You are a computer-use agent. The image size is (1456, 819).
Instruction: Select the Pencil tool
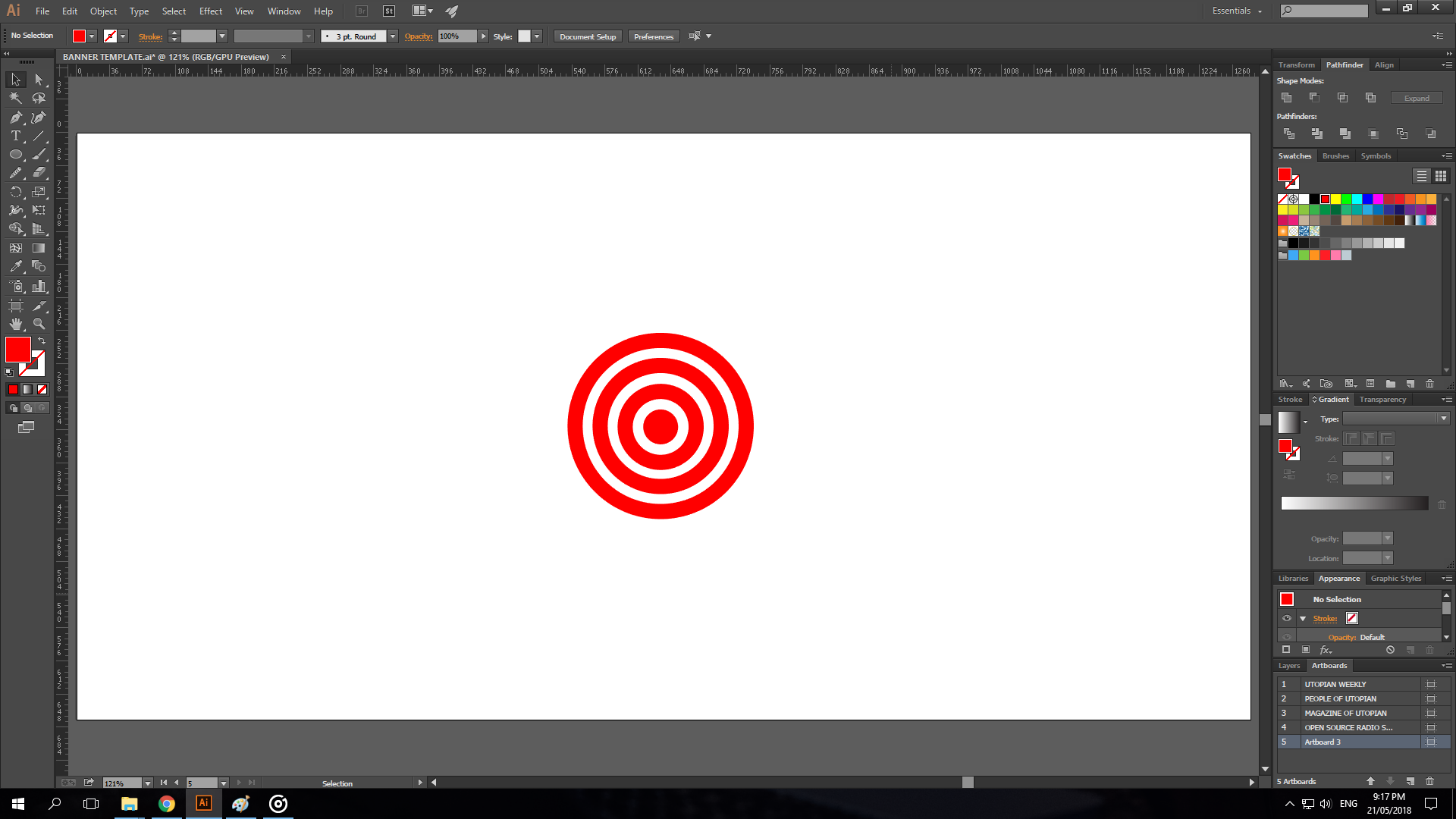click(16, 173)
